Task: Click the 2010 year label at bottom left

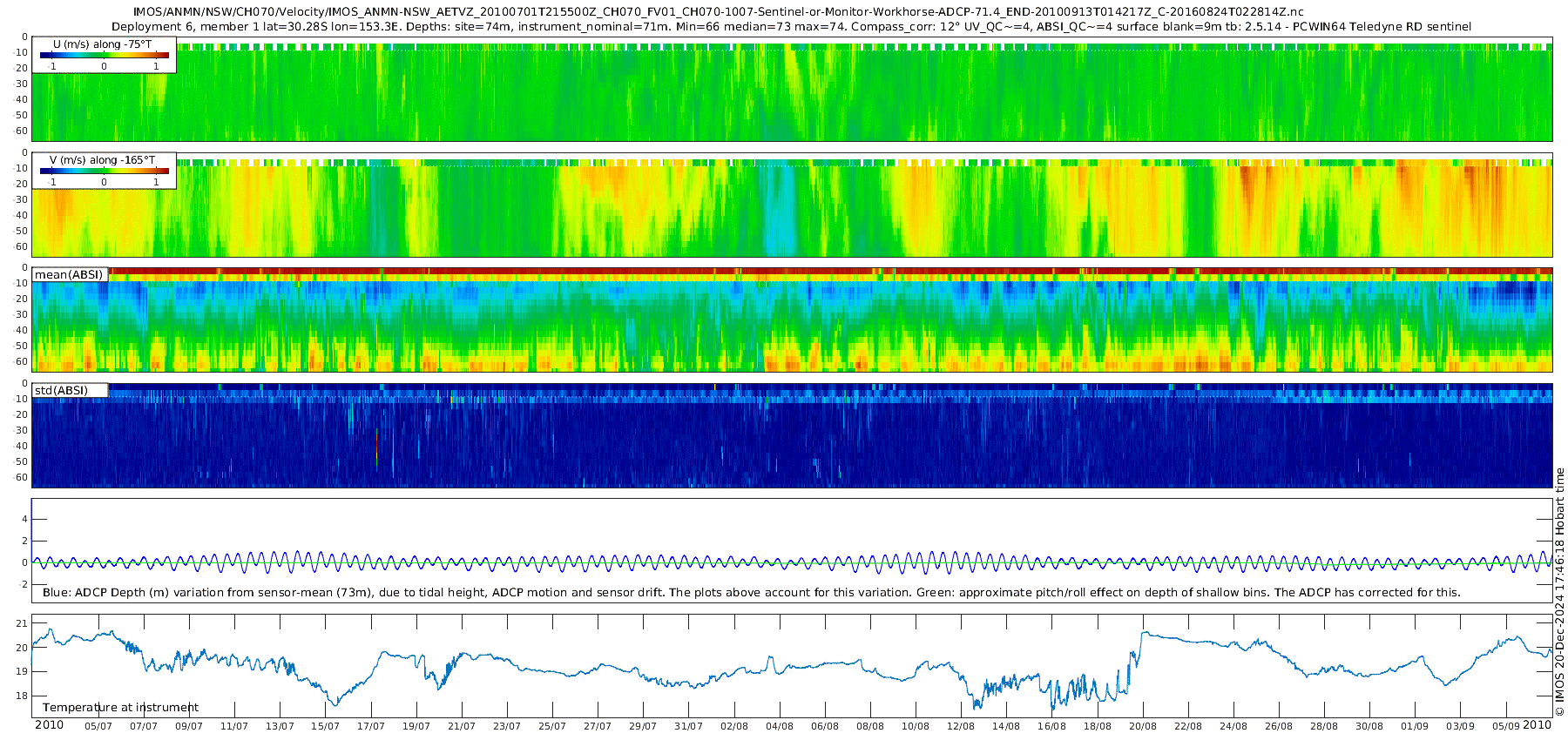Action: (x=49, y=725)
